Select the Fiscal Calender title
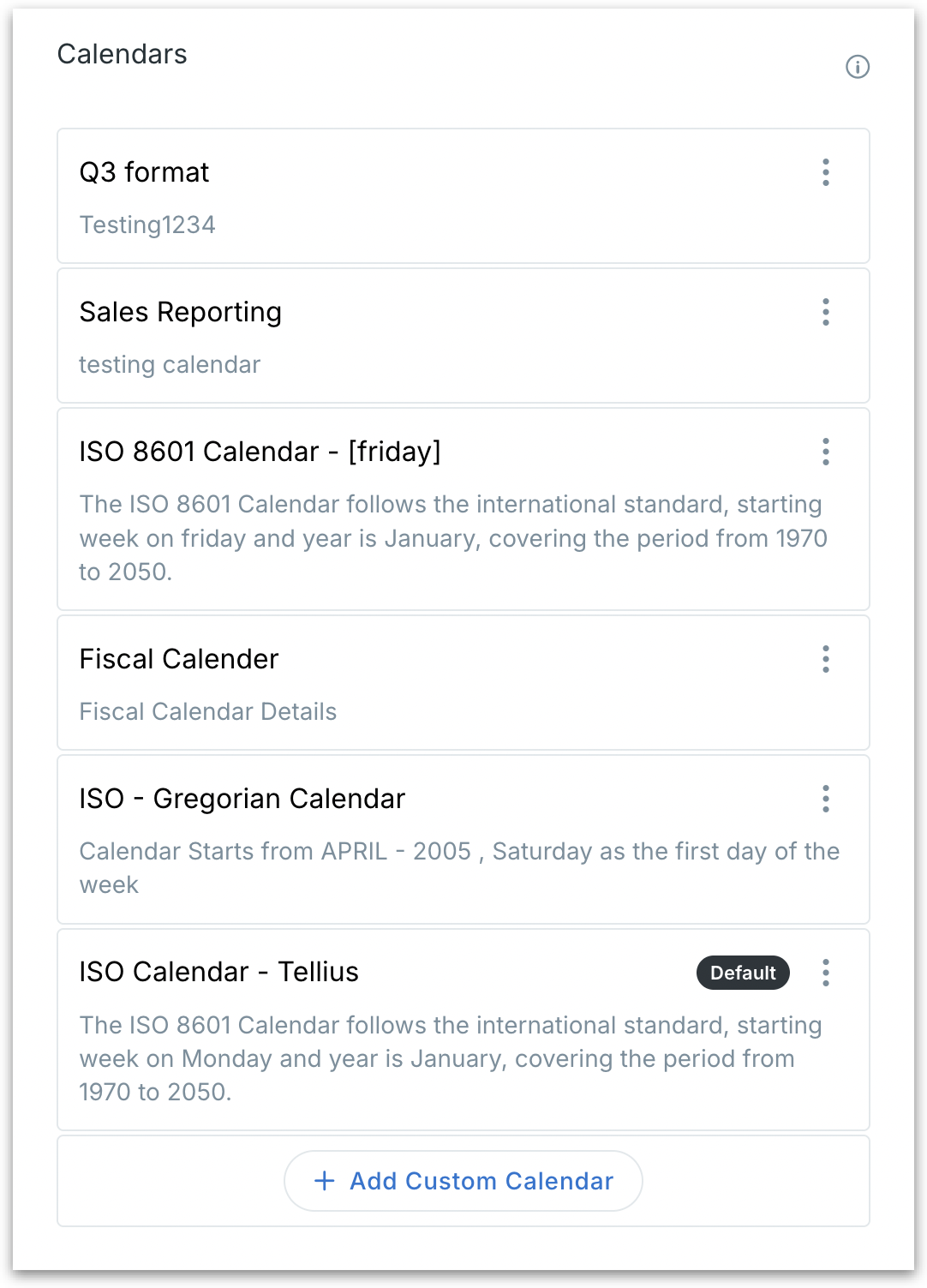The height and width of the screenshot is (1288, 927). (x=179, y=659)
